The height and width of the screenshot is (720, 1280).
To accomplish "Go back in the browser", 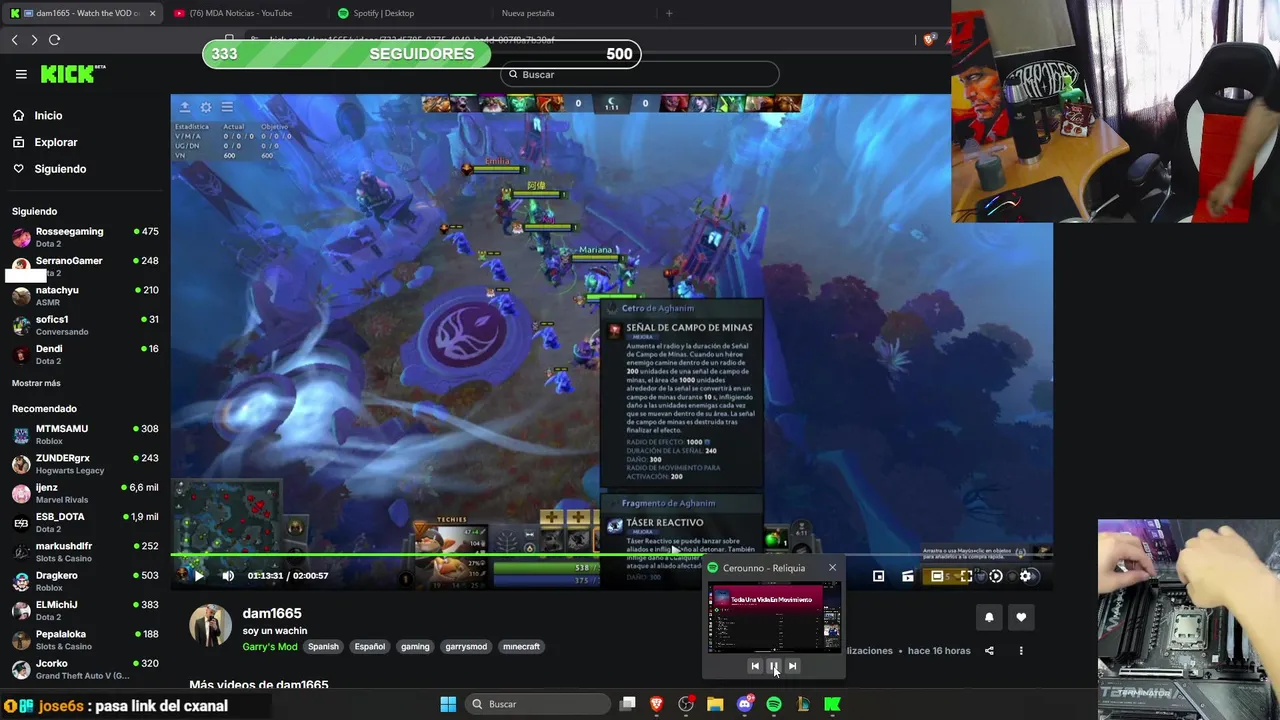I will tap(14, 40).
